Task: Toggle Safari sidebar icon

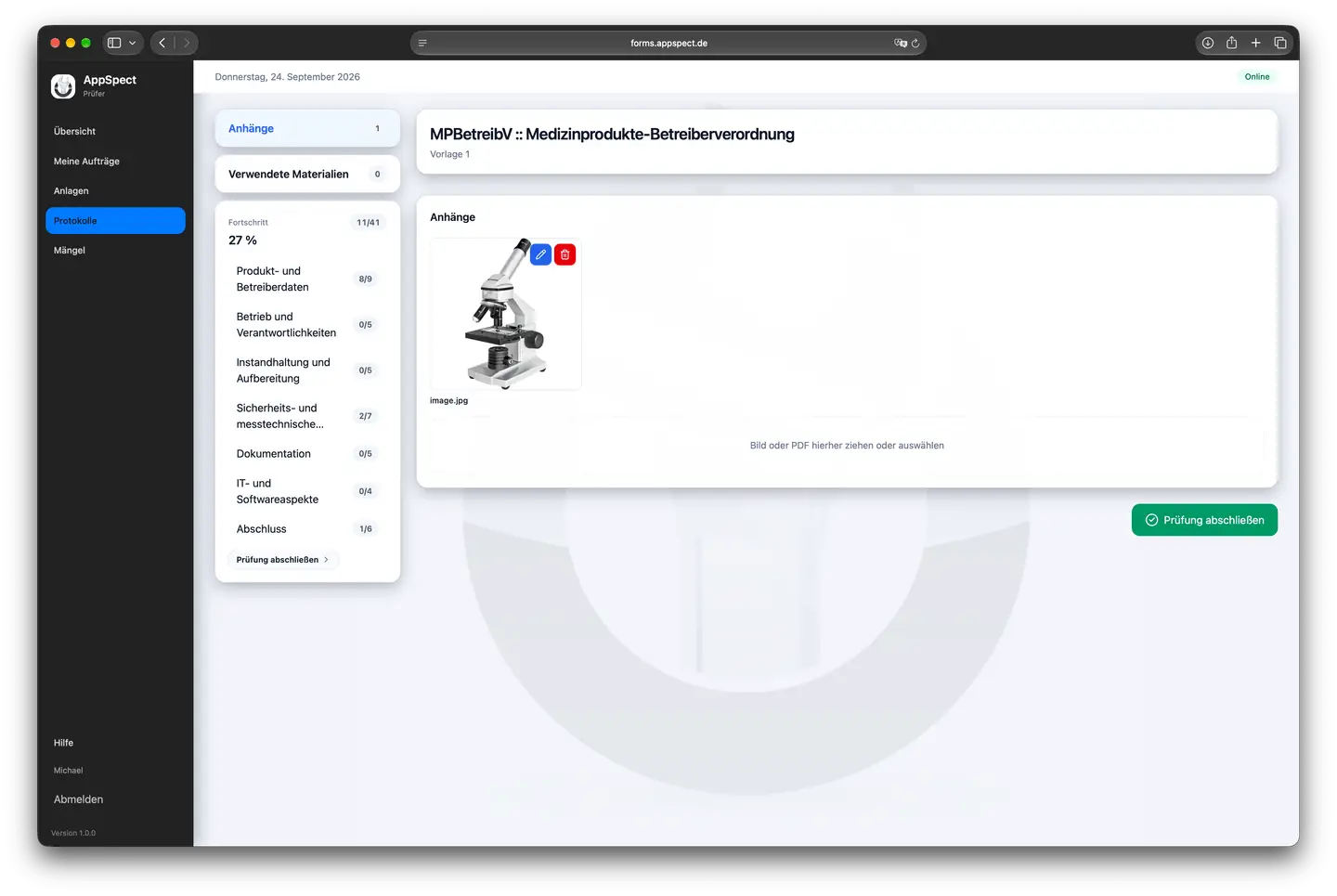Action: point(114,43)
